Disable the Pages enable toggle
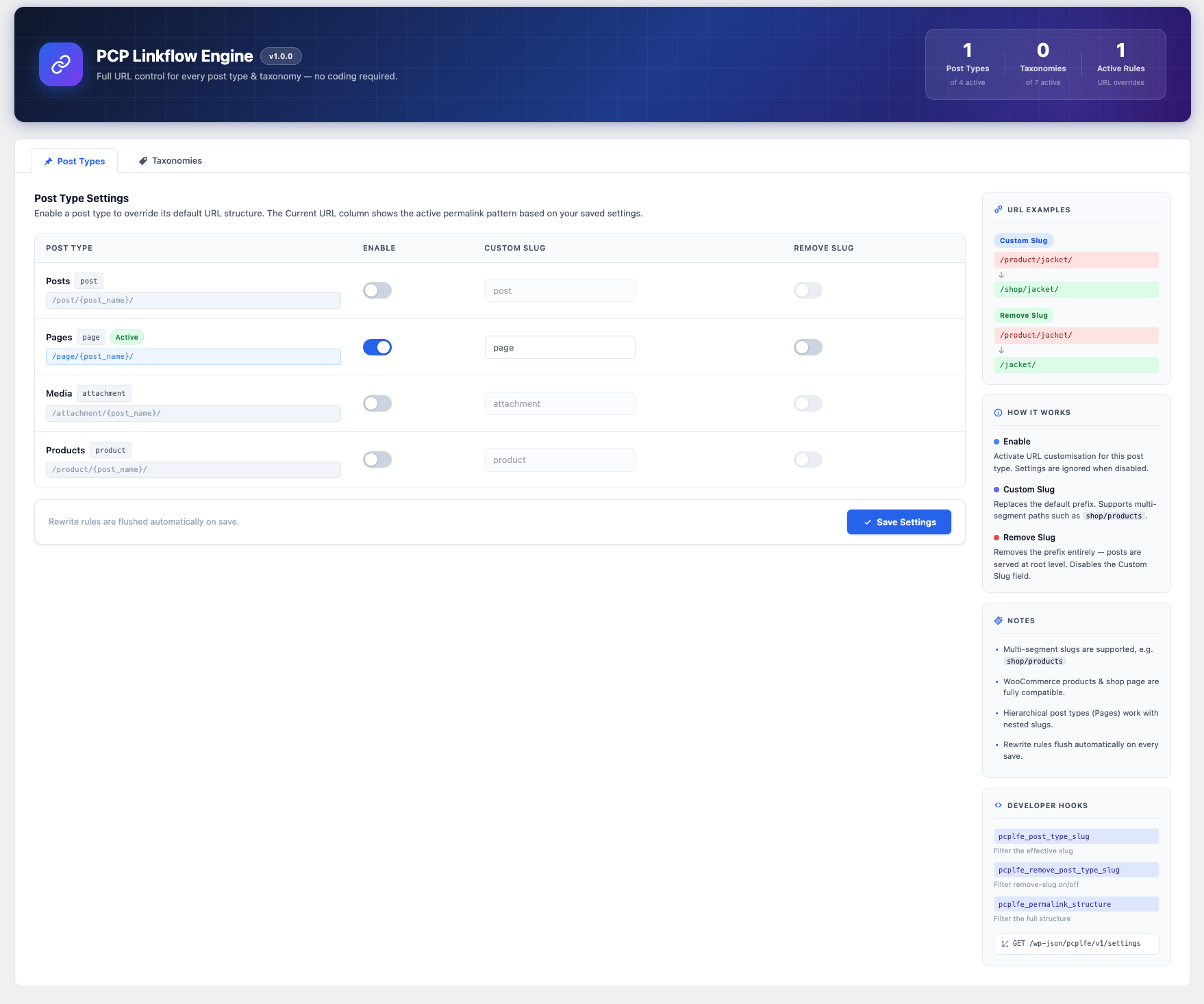 point(377,347)
